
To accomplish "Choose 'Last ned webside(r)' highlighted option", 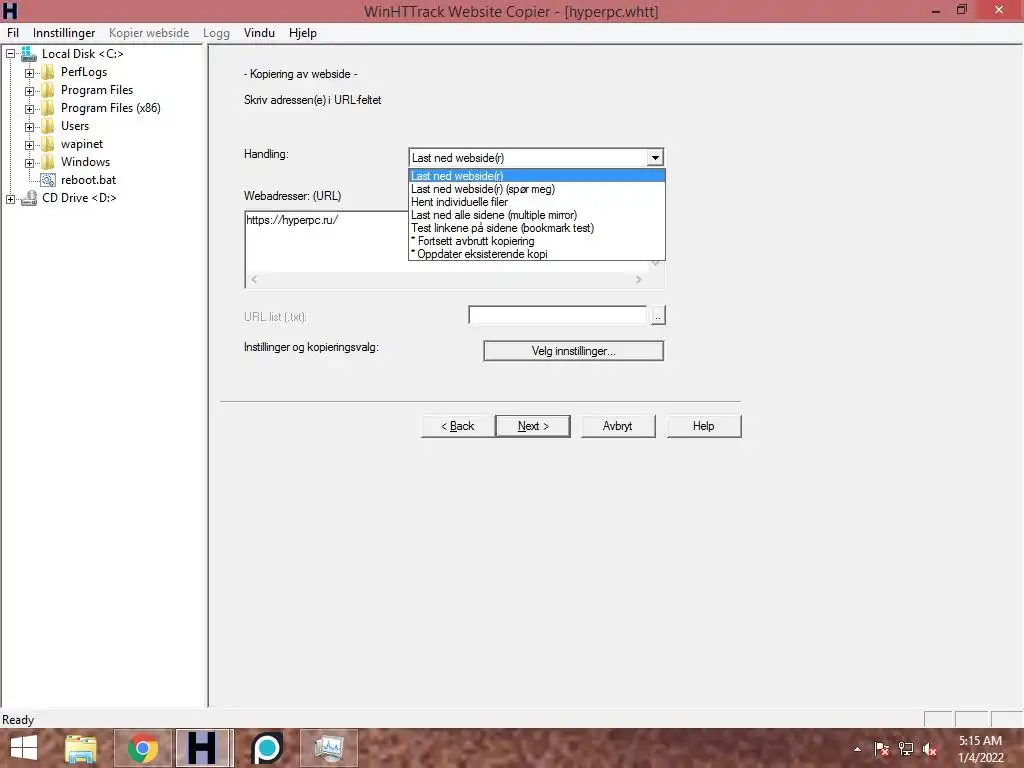I will (536, 176).
